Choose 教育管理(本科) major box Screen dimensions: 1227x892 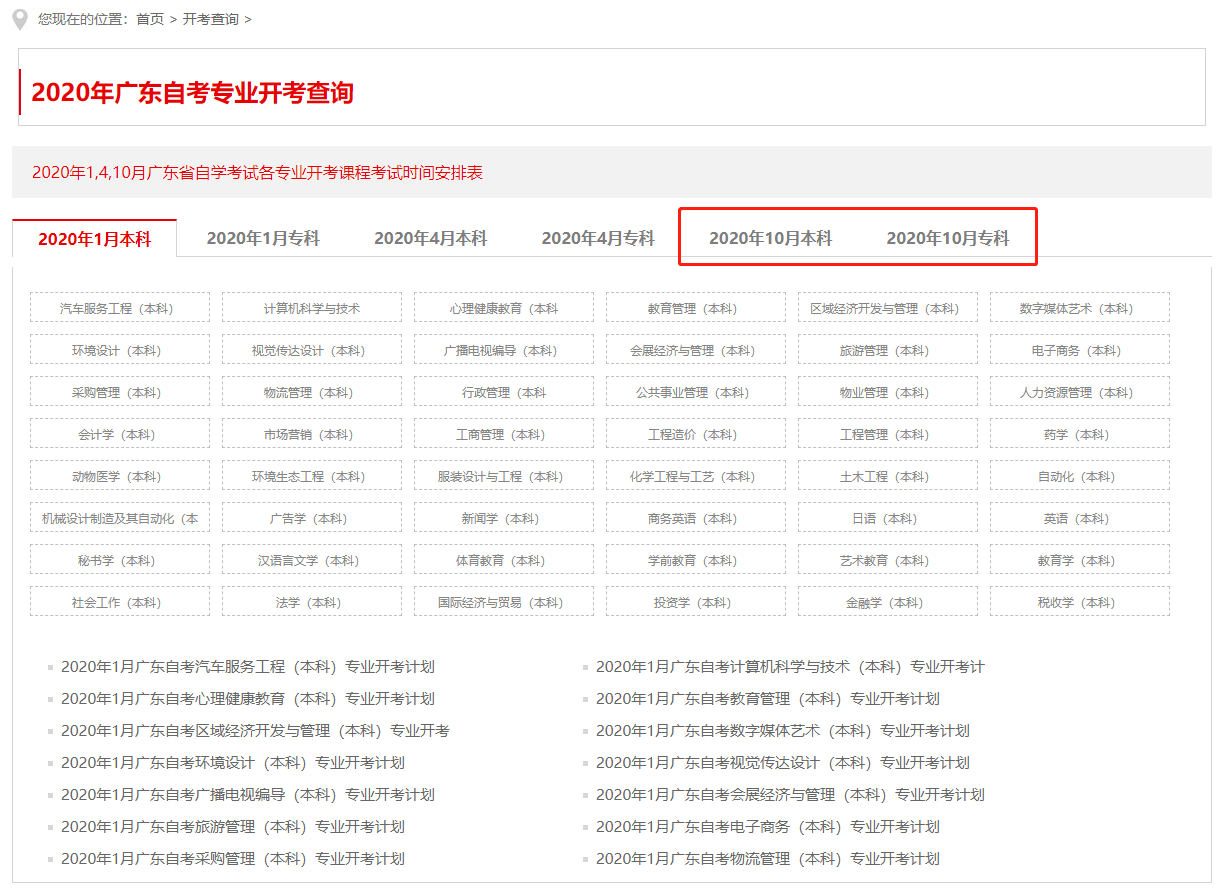[x=696, y=308]
